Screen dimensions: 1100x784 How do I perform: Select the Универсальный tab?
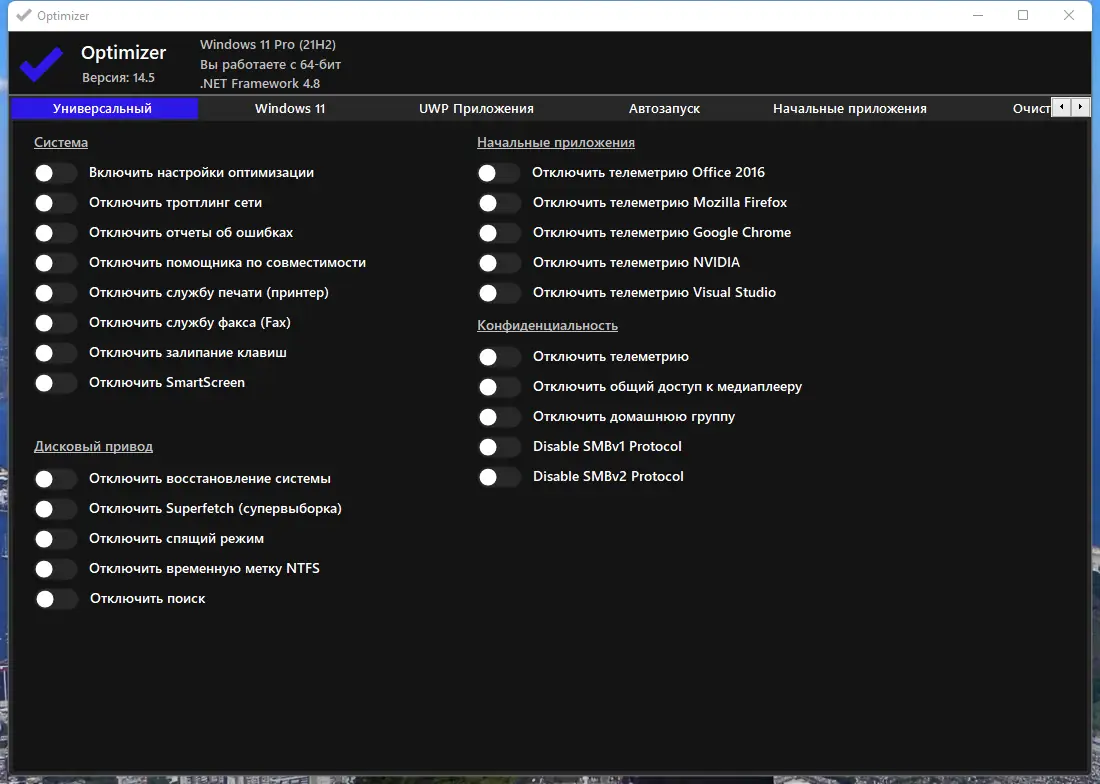click(x=104, y=109)
